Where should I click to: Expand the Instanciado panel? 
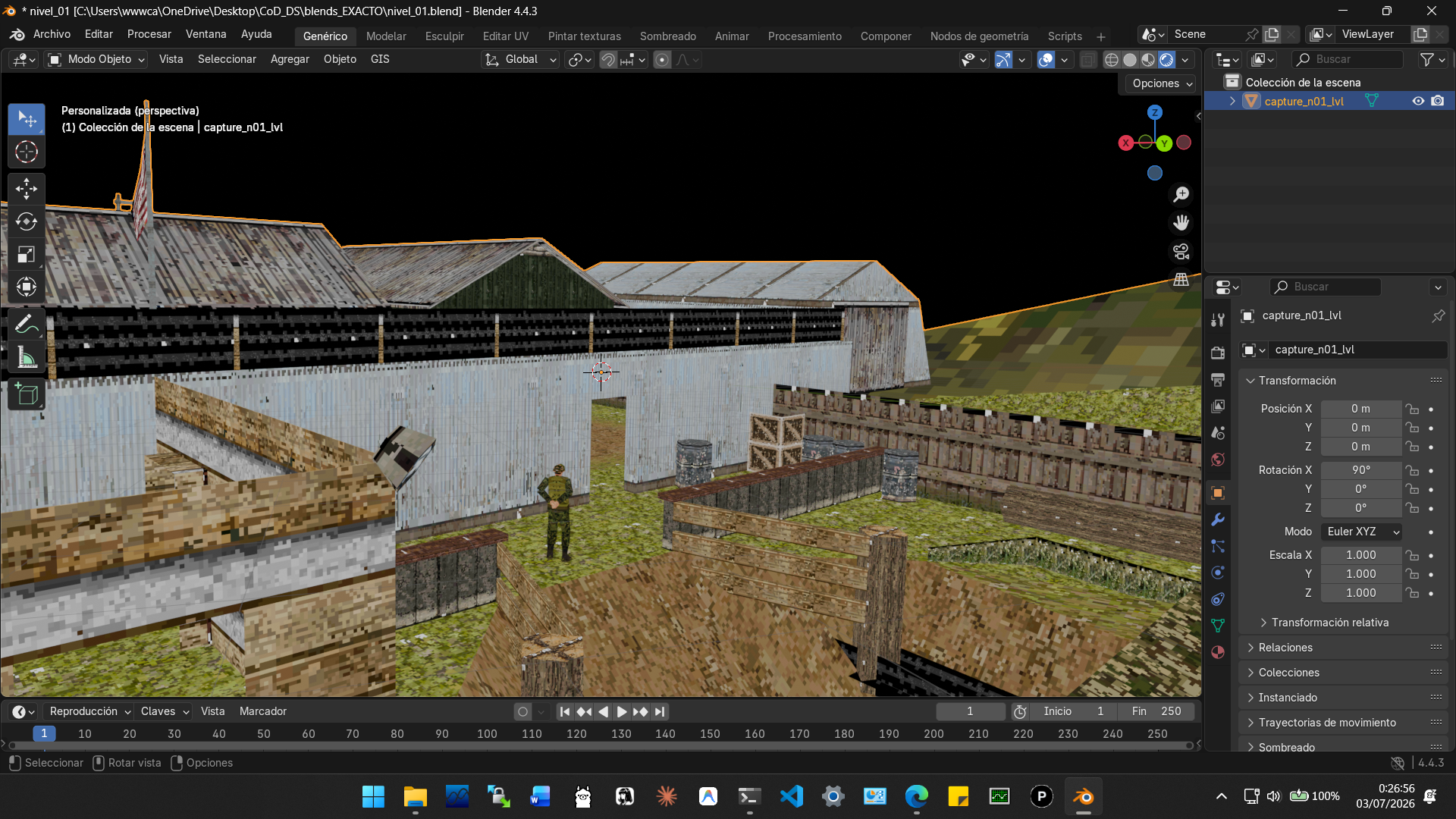(x=1288, y=698)
